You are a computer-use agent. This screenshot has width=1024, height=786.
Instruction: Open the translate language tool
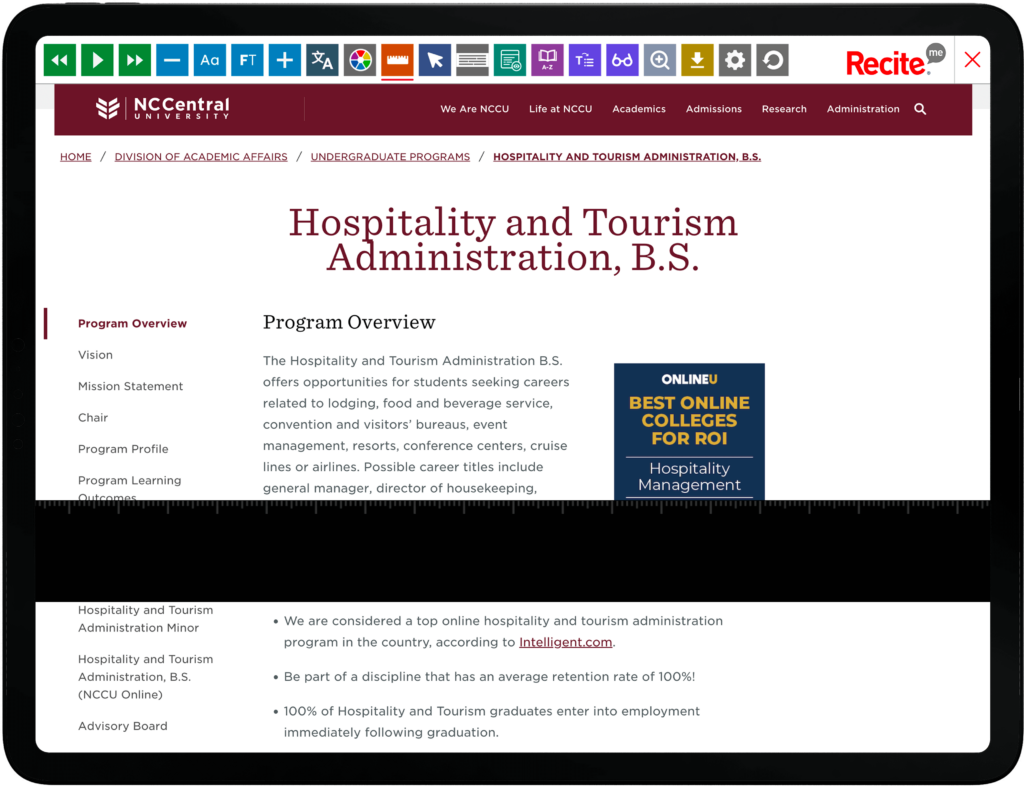322,60
